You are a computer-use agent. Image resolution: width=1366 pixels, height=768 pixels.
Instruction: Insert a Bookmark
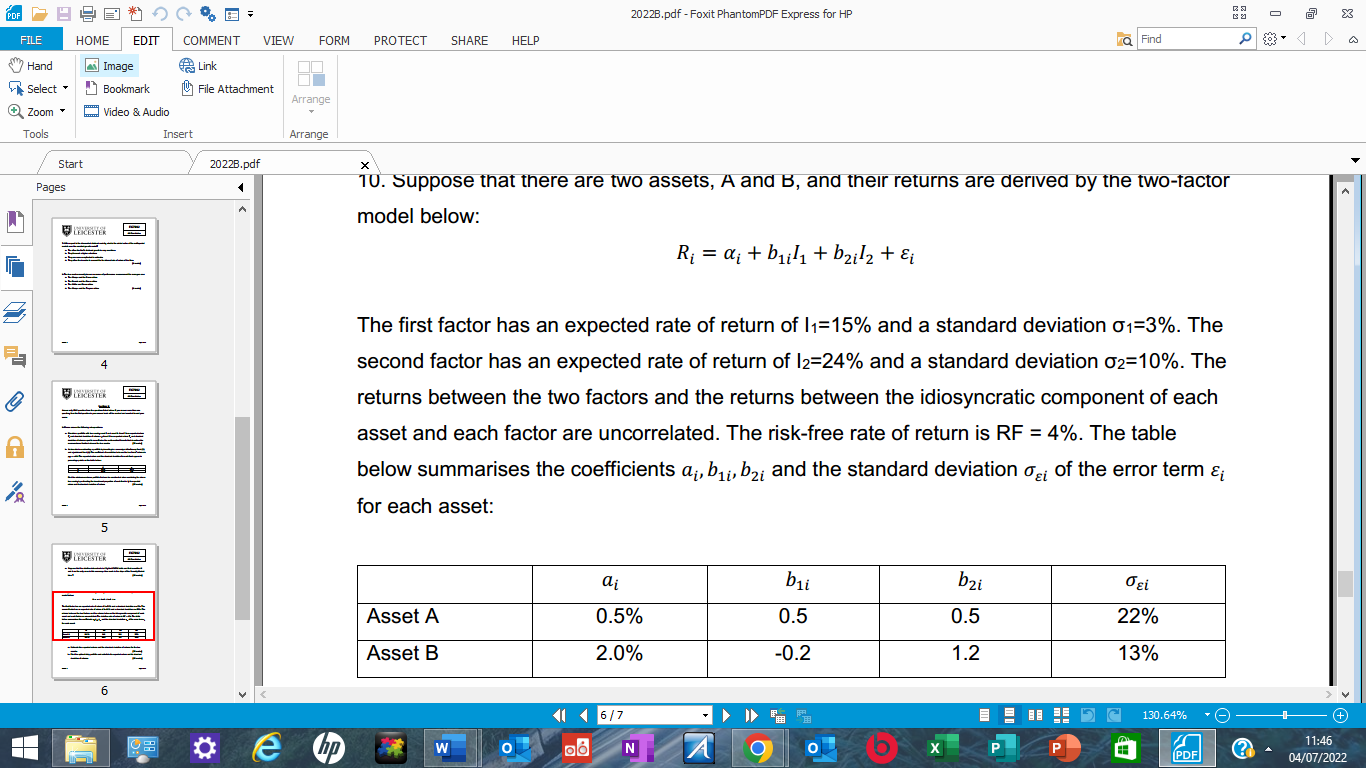point(117,89)
